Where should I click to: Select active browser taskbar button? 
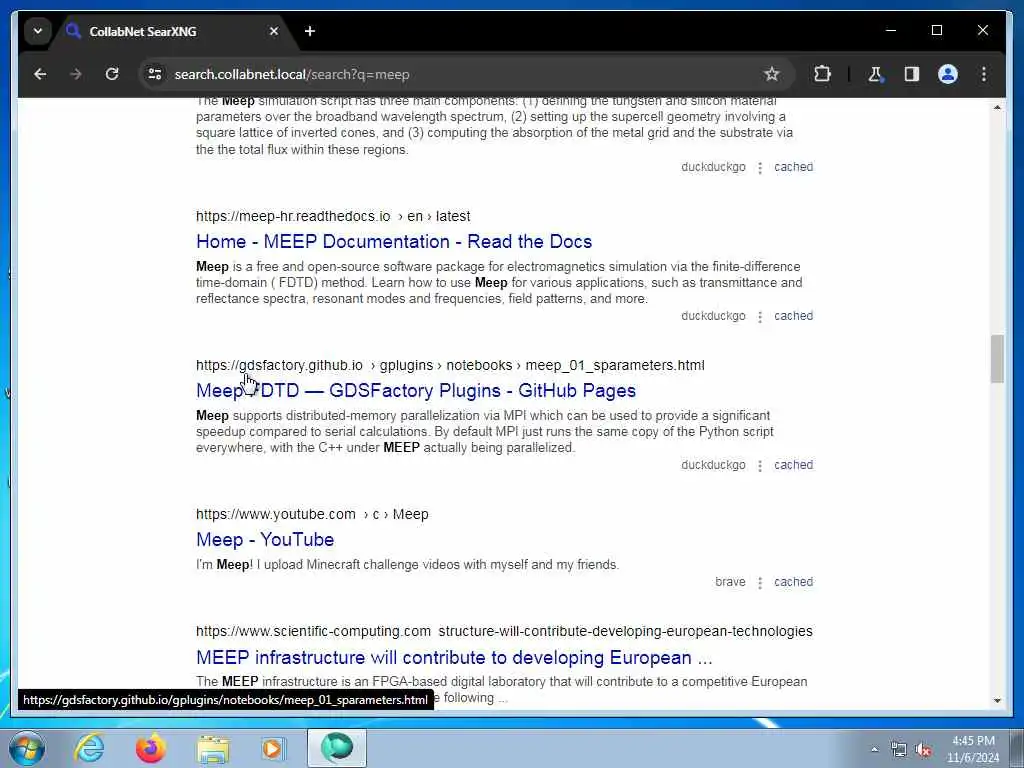click(337, 748)
